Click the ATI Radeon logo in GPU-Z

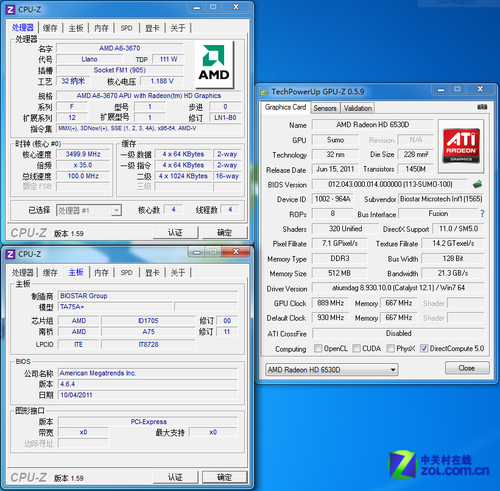point(461,146)
